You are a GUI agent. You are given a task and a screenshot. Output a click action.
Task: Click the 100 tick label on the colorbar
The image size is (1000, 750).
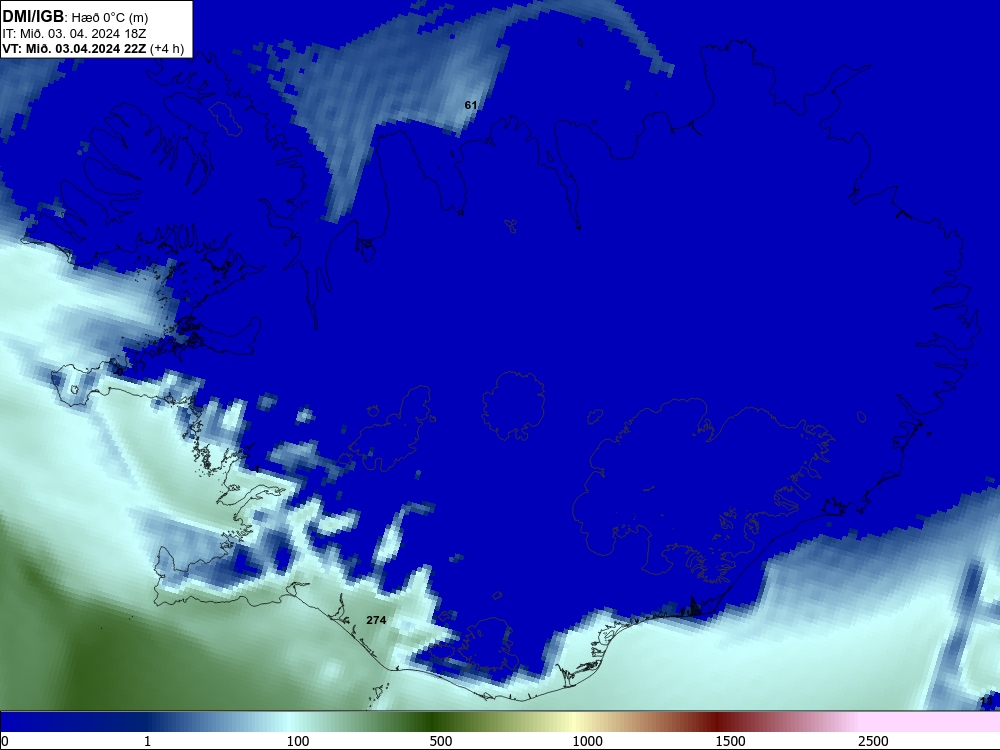click(298, 741)
